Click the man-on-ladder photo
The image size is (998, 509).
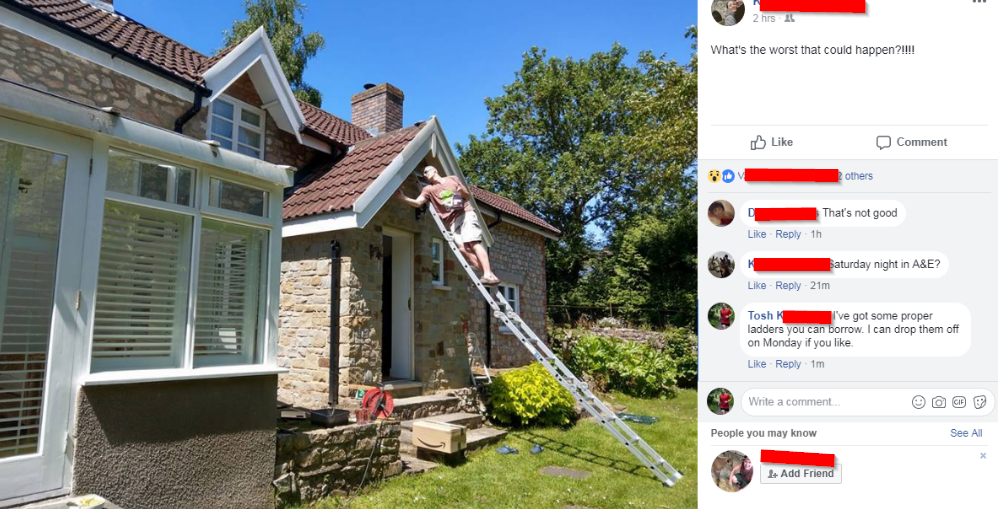348,254
